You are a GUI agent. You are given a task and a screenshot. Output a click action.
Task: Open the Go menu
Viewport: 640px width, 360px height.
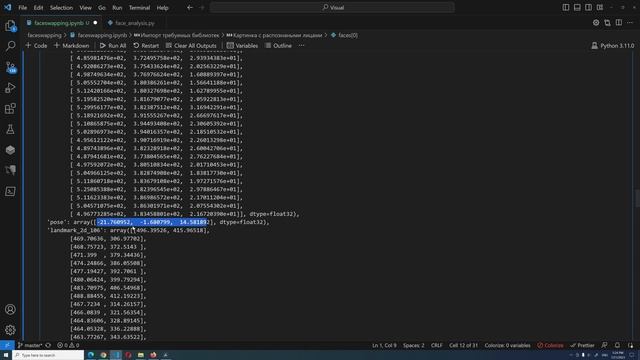coord(102,8)
